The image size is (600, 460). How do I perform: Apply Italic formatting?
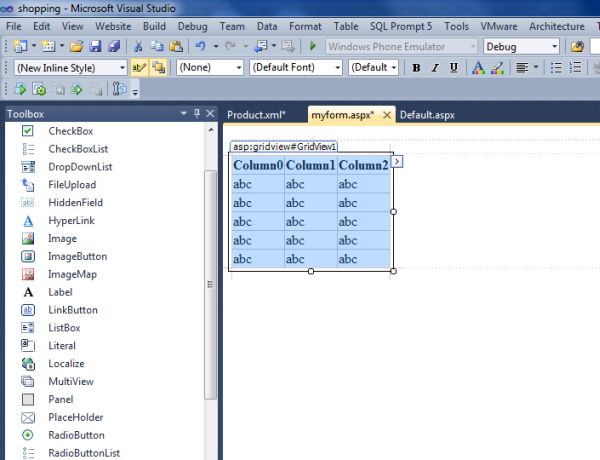pyautogui.click(x=435, y=68)
